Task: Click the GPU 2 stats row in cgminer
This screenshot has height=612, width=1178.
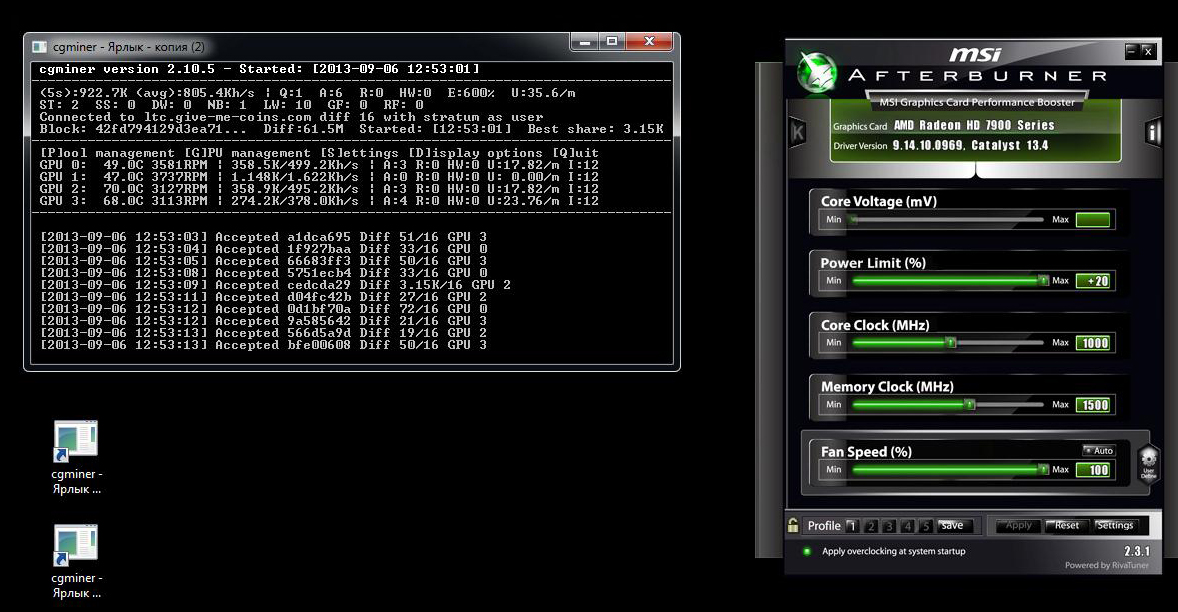Action: pos(319,188)
